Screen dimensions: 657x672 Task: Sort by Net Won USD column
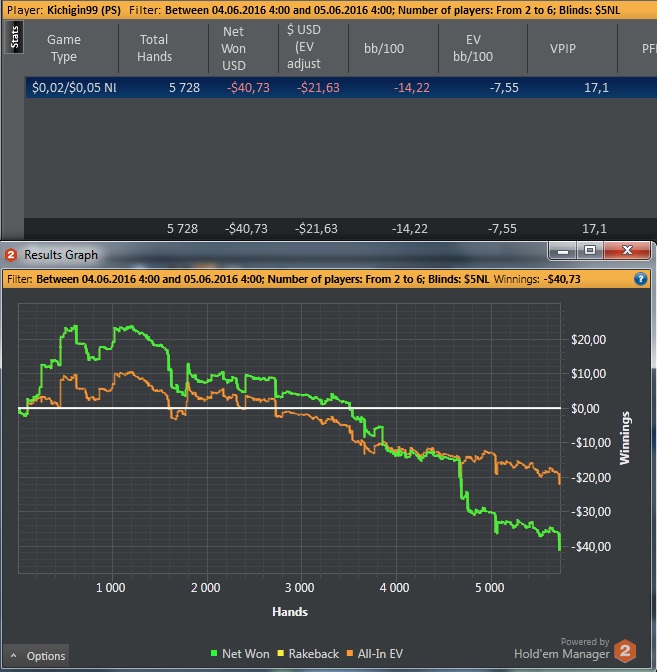[x=234, y=48]
